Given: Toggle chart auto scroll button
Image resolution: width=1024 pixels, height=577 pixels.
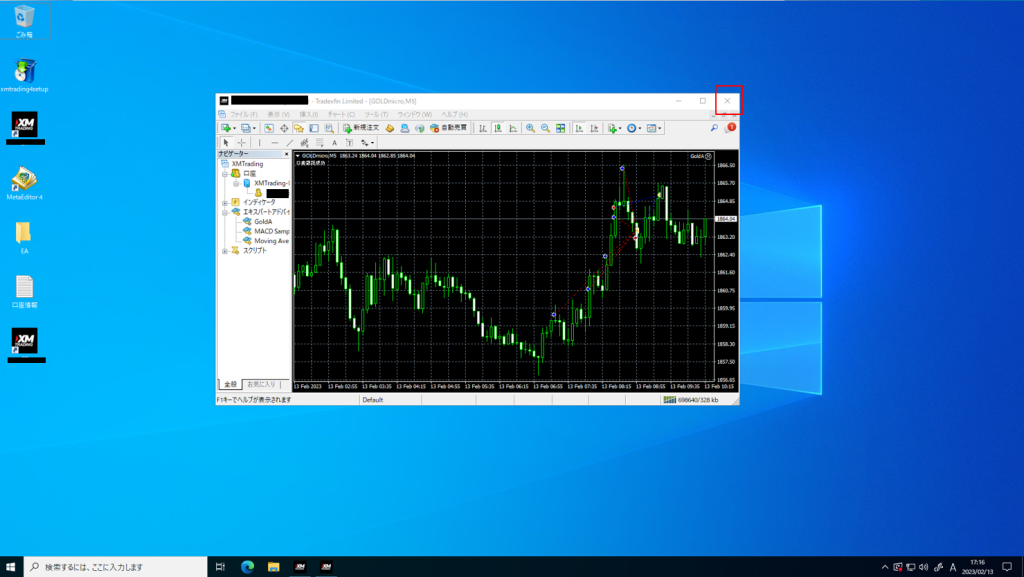Looking at the screenshot, I should click(579, 129).
